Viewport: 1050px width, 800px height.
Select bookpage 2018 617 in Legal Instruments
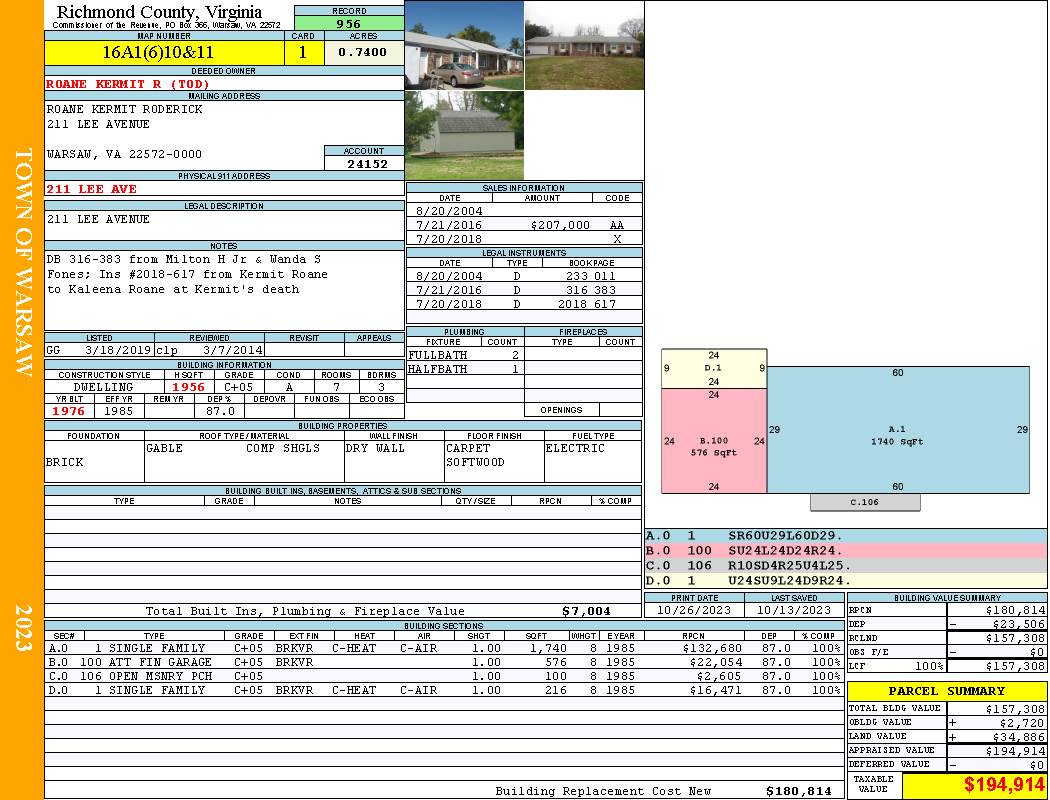click(587, 304)
